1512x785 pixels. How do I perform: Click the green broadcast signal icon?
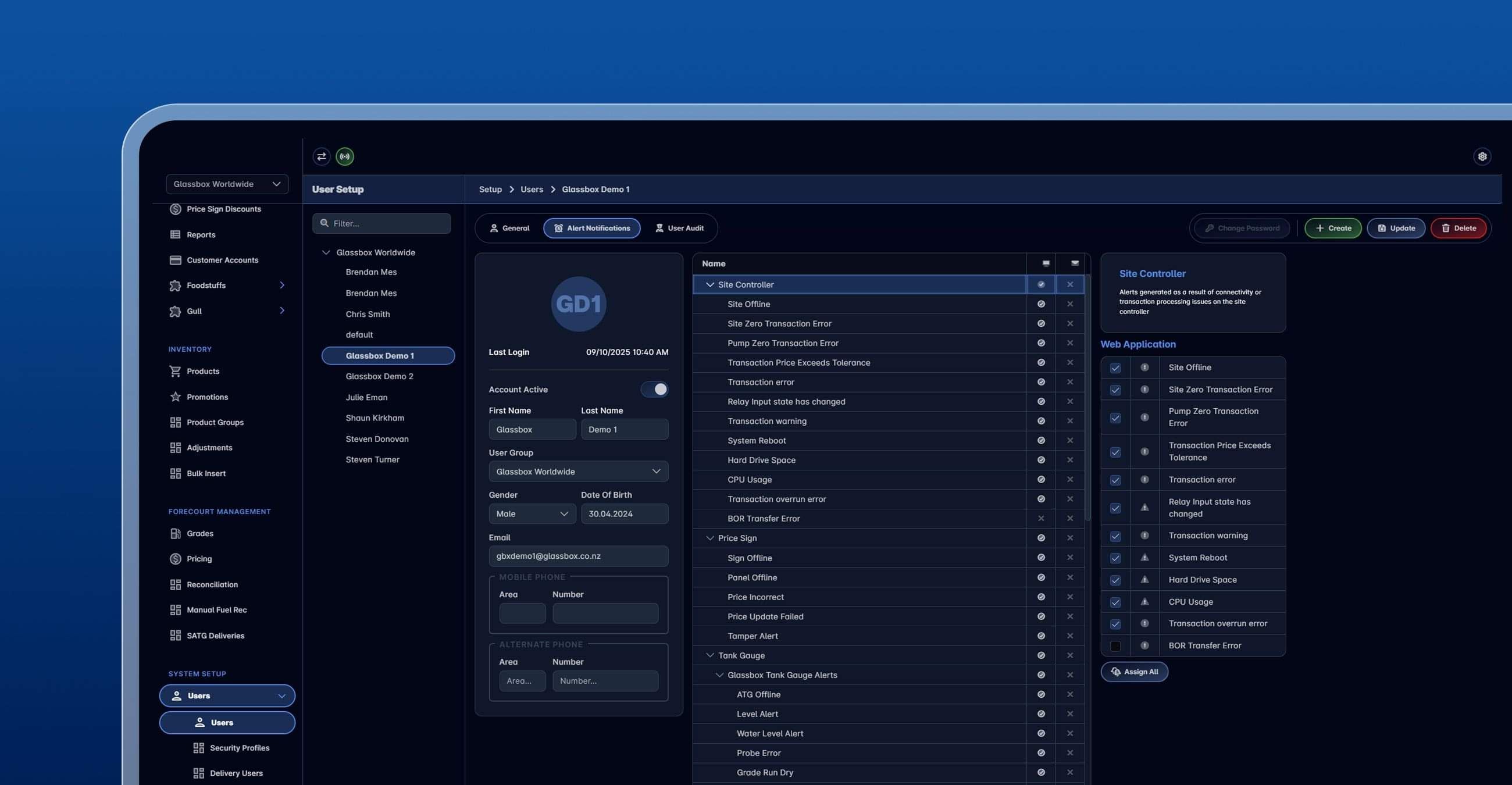344,156
